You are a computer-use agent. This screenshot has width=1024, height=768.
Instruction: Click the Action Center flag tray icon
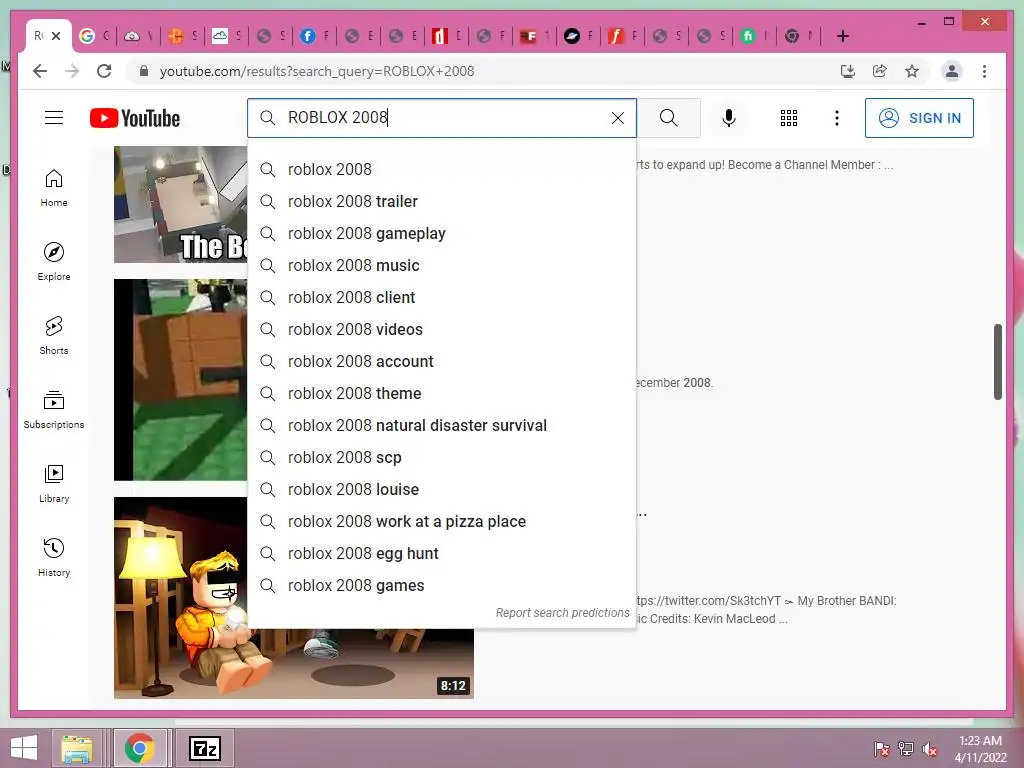coord(882,749)
